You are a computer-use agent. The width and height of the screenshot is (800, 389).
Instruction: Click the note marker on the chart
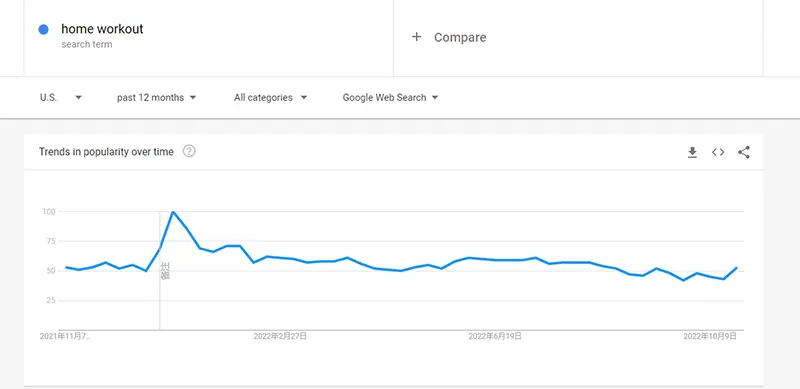point(165,271)
